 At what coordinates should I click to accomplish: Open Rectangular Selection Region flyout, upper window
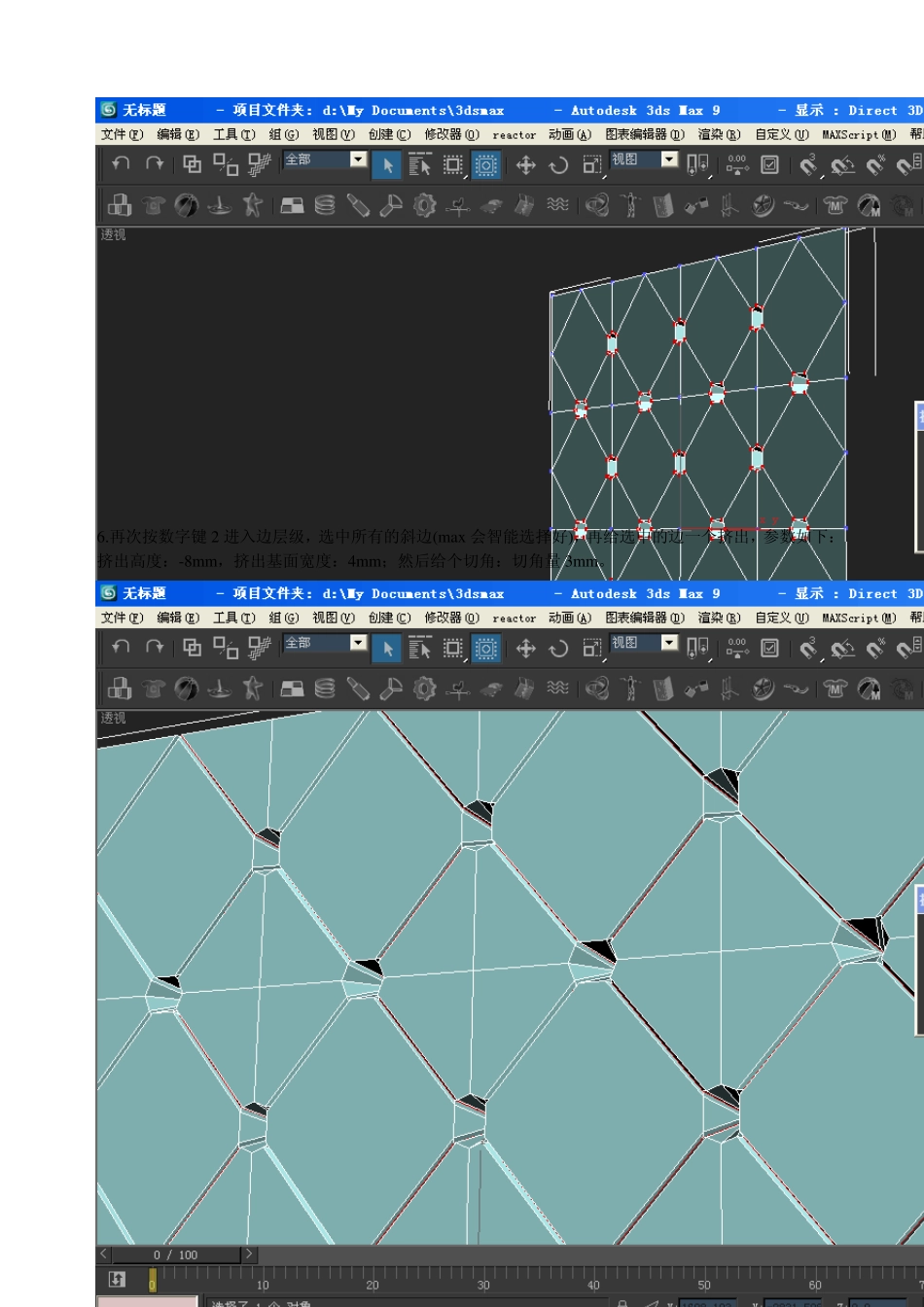[453, 164]
